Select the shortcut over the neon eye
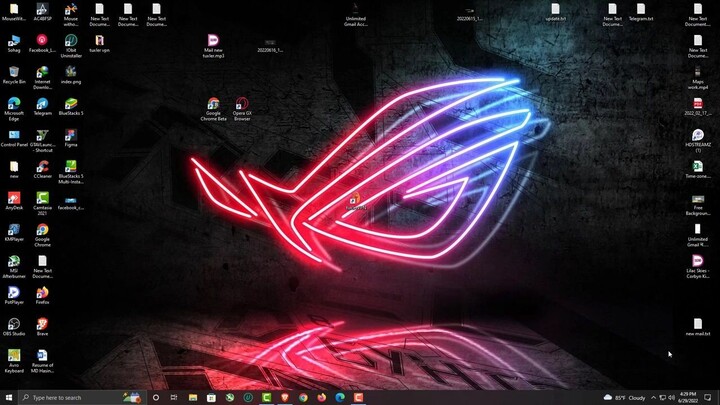720x405 pixels. pos(355,201)
